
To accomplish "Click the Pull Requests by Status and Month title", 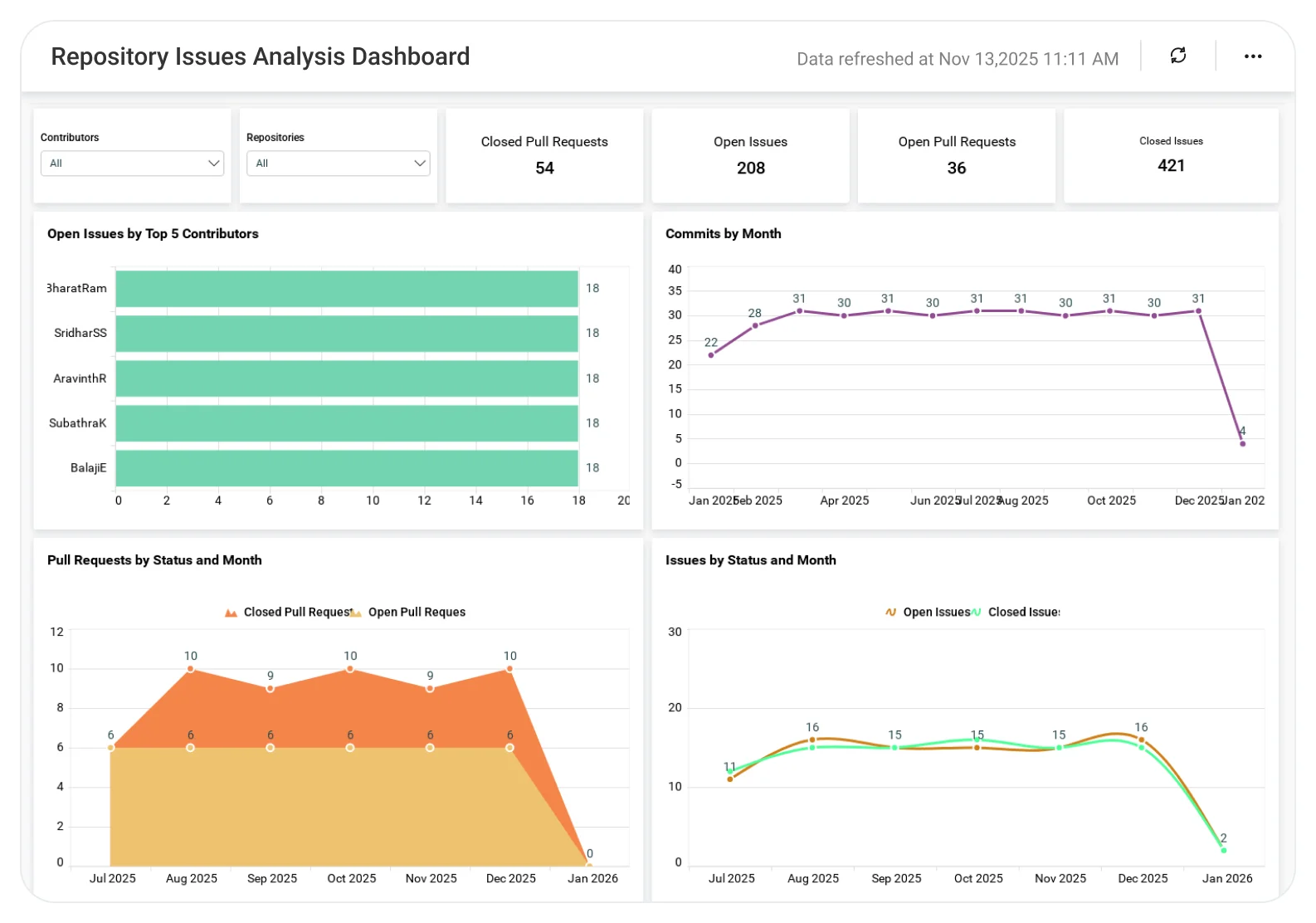I will click(x=154, y=560).
